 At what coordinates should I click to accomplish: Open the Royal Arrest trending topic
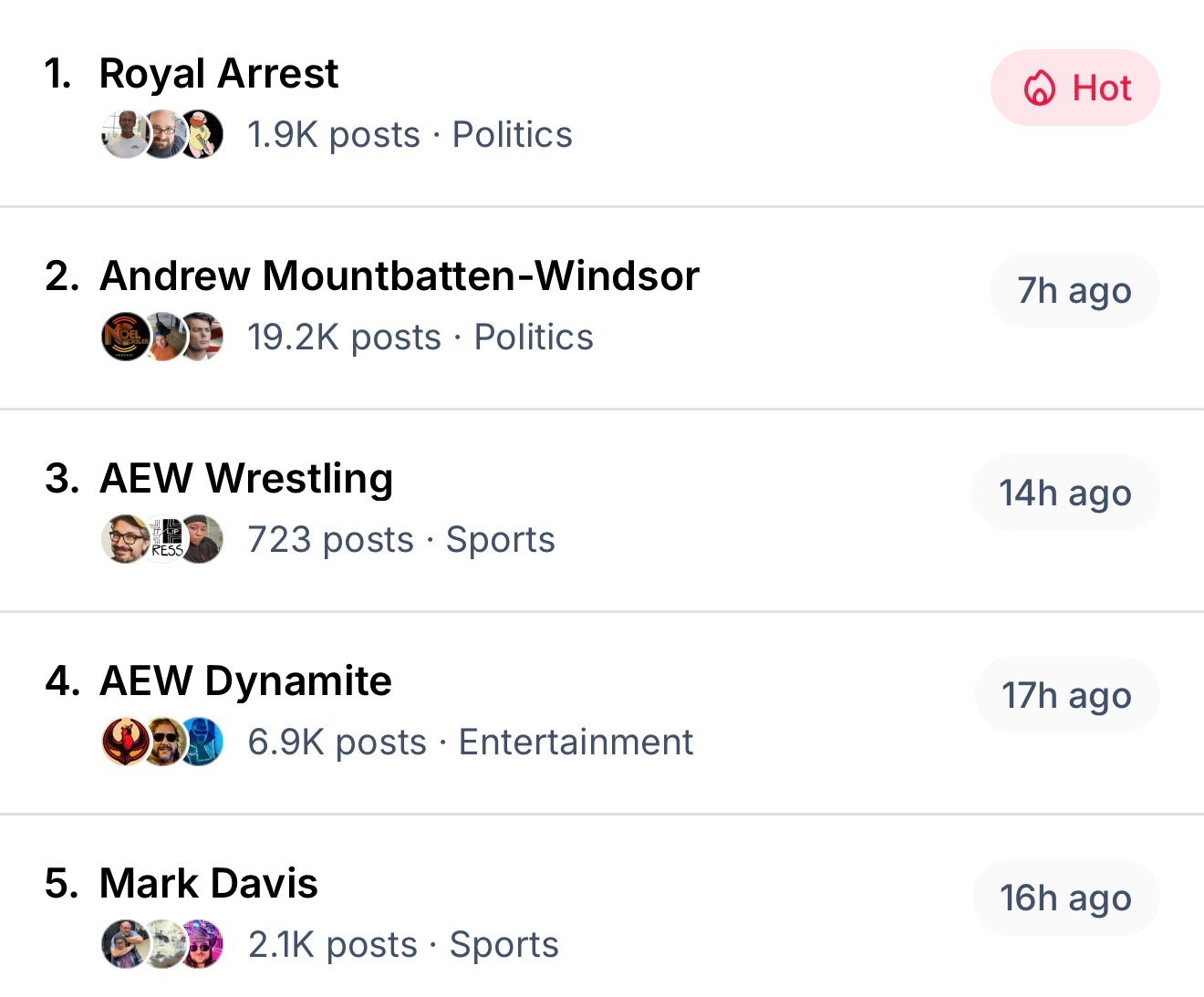[219, 73]
